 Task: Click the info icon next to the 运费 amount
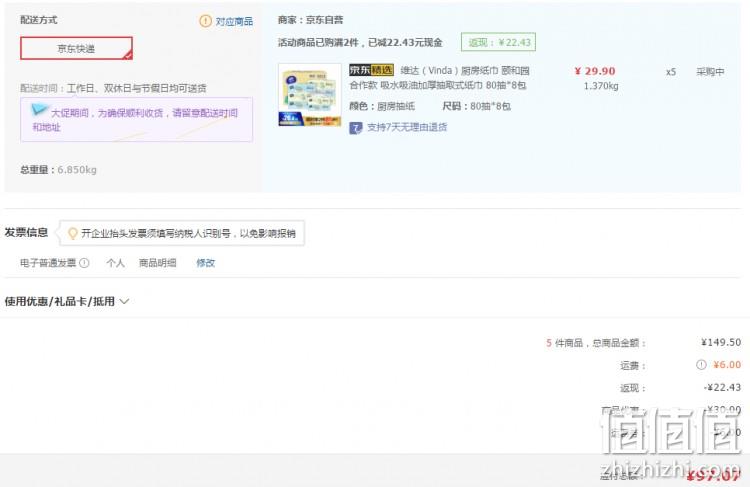pos(701,365)
